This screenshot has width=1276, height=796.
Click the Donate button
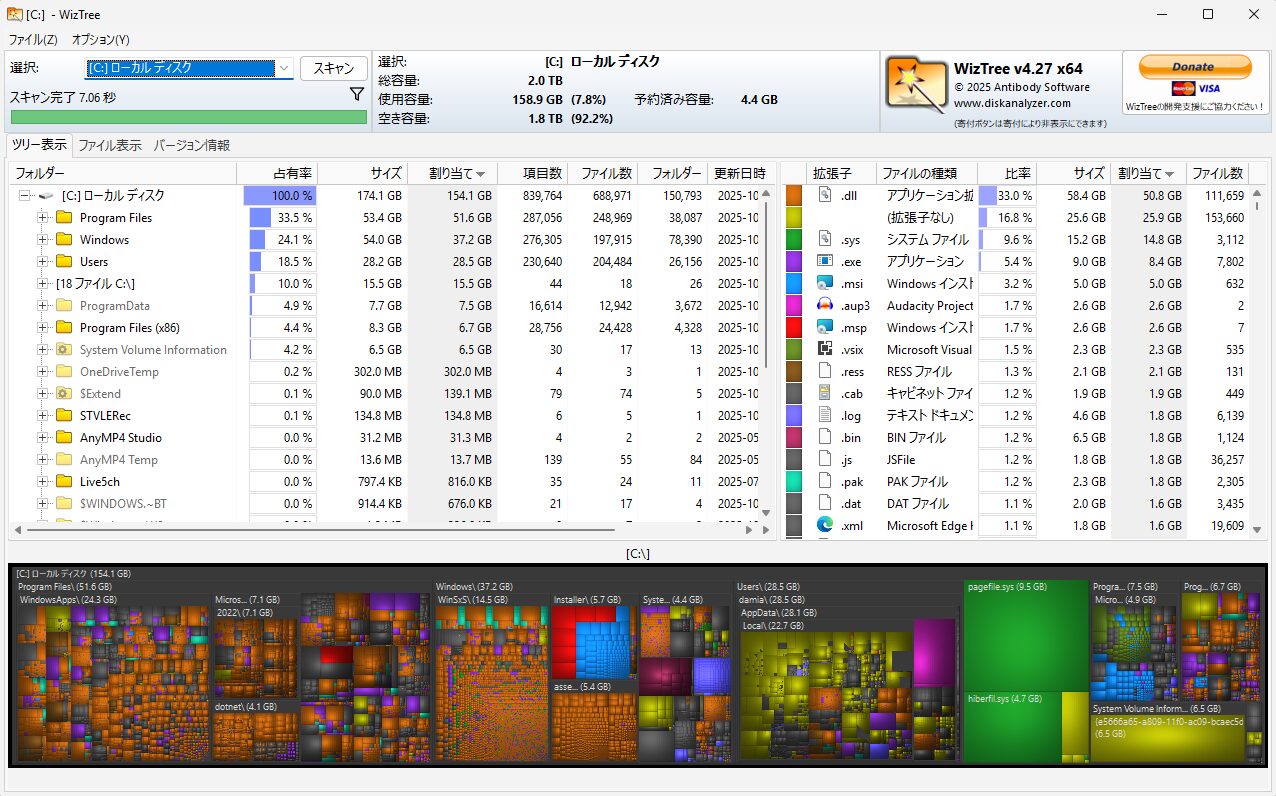(1194, 67)
